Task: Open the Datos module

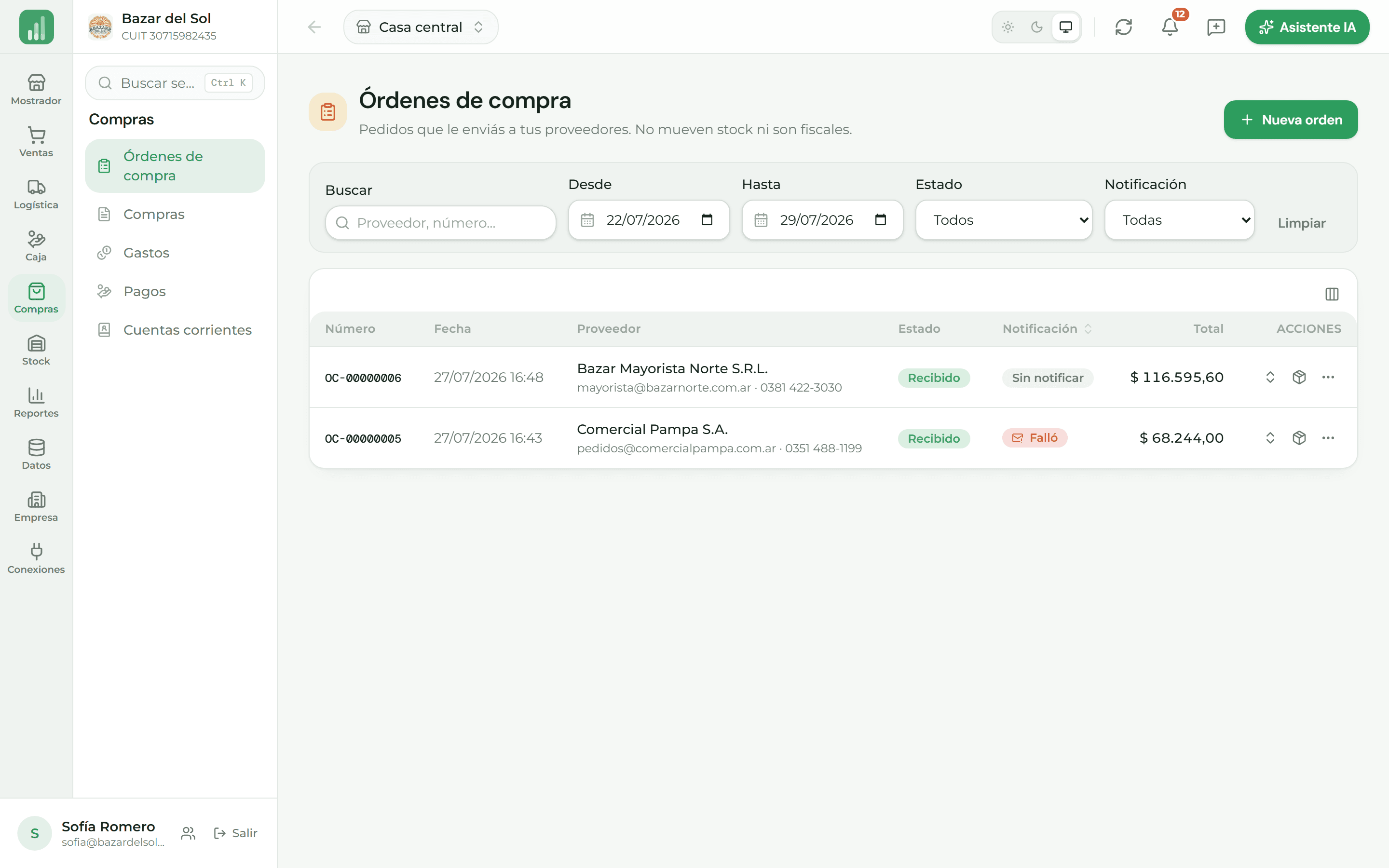Action: [36, 454]
